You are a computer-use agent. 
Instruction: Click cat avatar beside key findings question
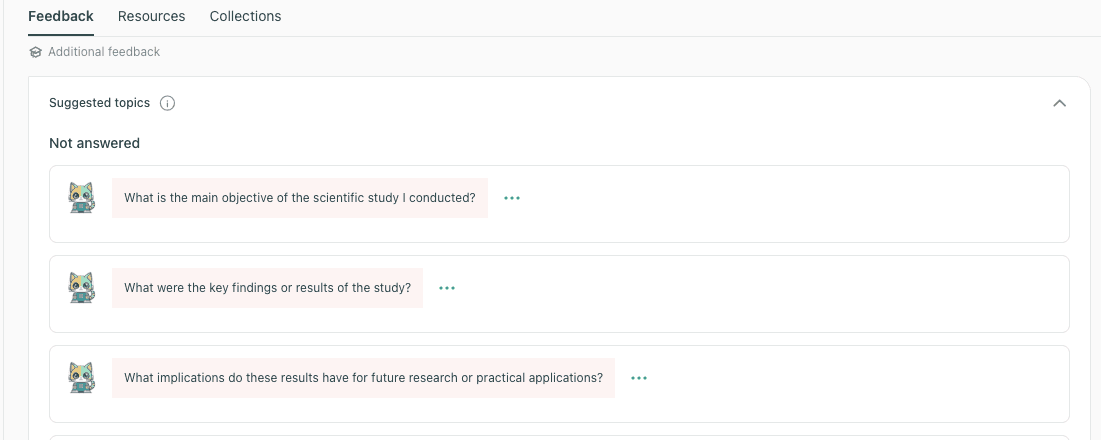81,288
